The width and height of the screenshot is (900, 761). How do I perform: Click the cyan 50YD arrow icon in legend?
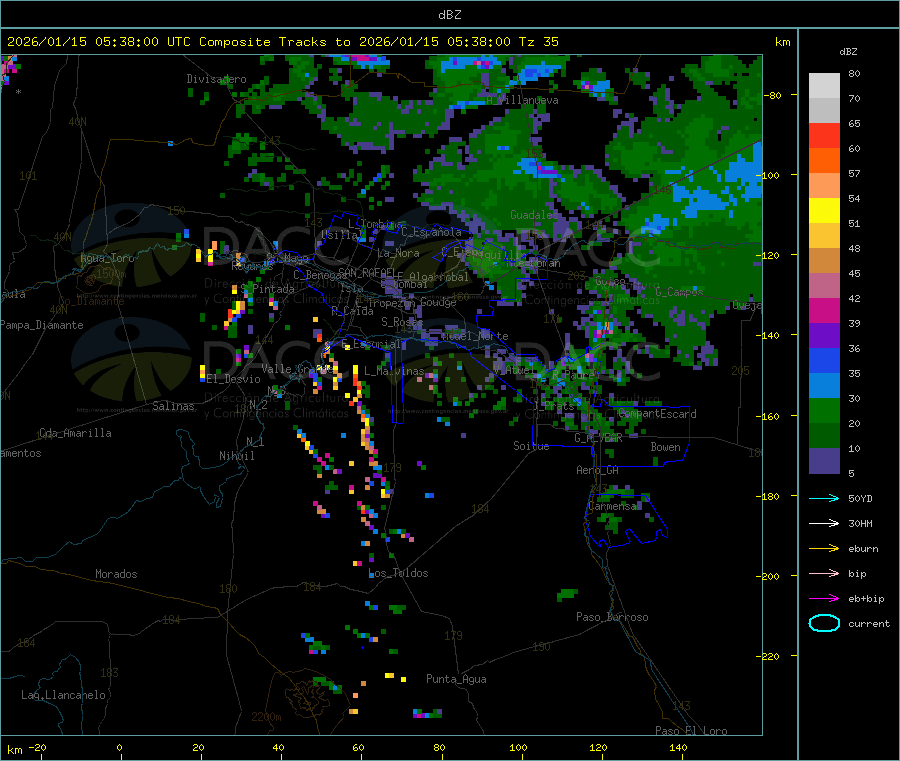[824, 498]
